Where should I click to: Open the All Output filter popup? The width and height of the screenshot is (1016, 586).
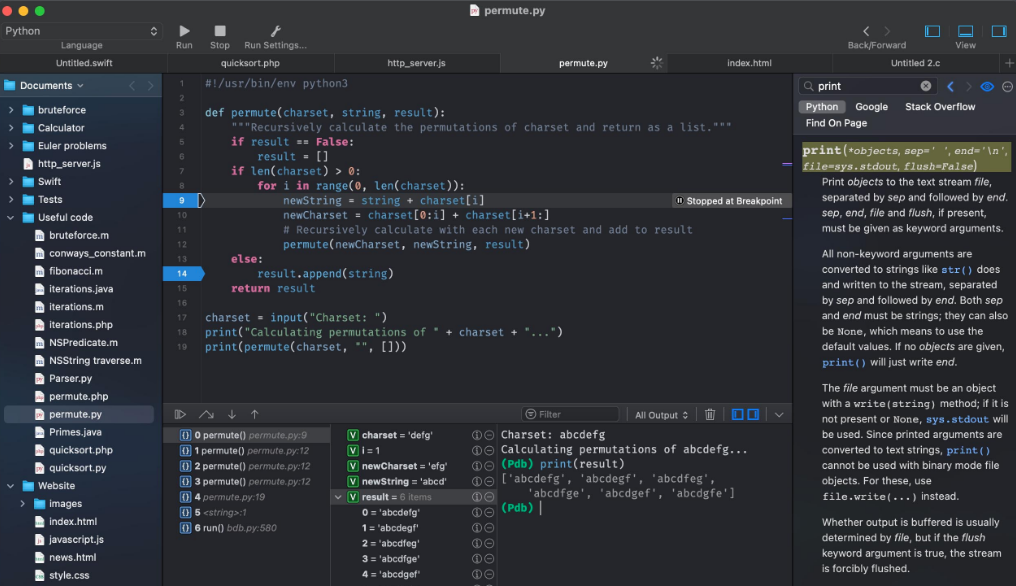tap(661, 415)
